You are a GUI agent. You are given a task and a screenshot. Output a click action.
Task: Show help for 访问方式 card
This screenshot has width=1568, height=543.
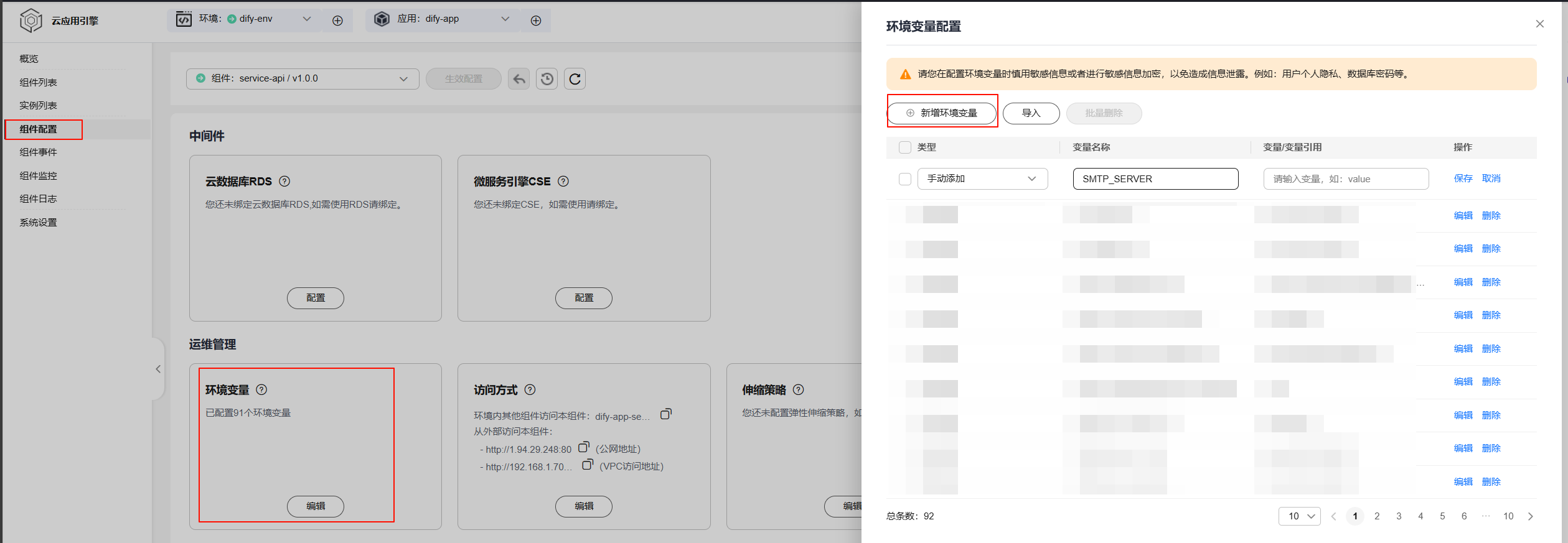(530, 389)
